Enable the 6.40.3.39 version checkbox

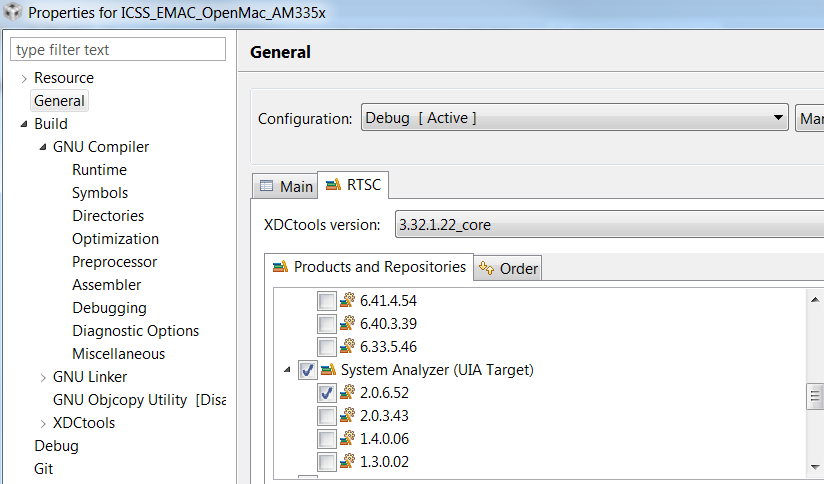pos(327,324)
